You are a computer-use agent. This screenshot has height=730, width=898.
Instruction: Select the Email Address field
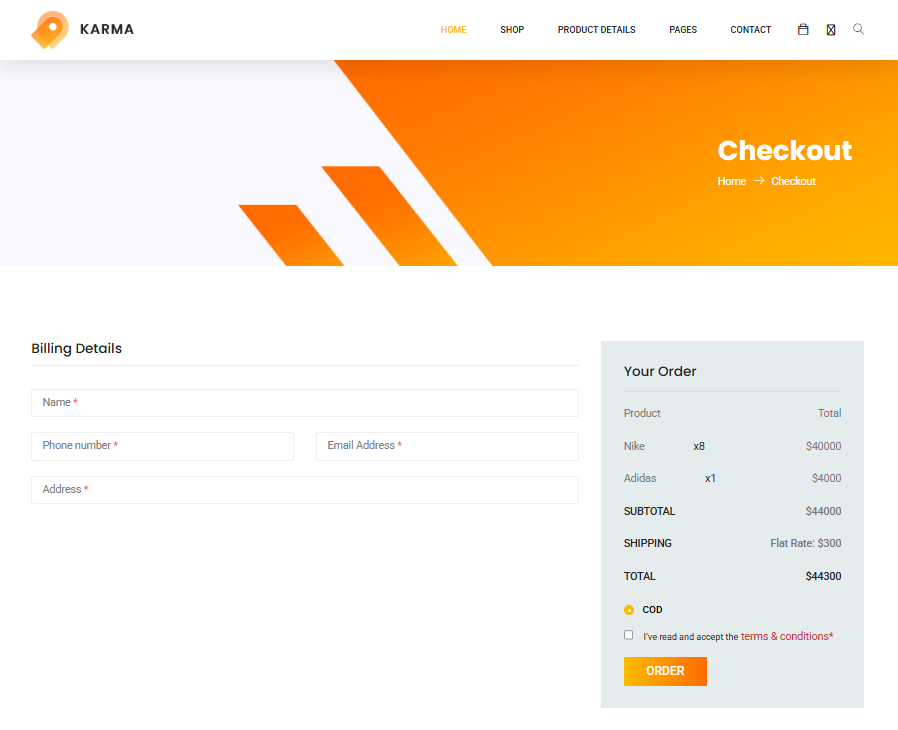(x=447, y=446)
